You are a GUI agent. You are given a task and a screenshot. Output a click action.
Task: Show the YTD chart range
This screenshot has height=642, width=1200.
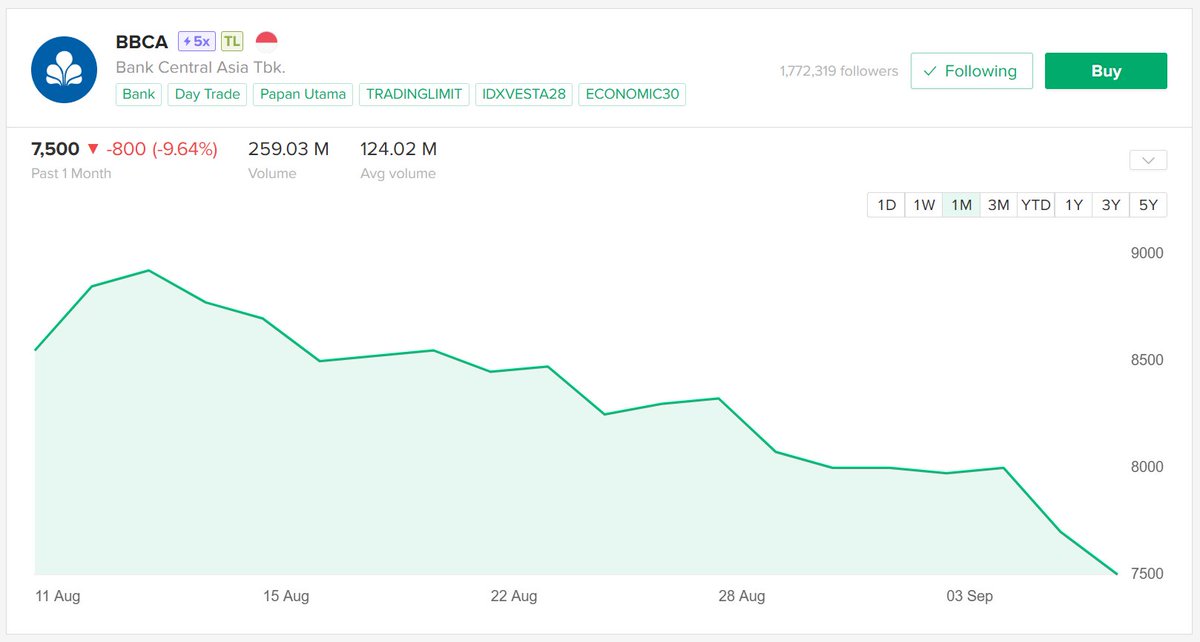tap(1036, 205)
